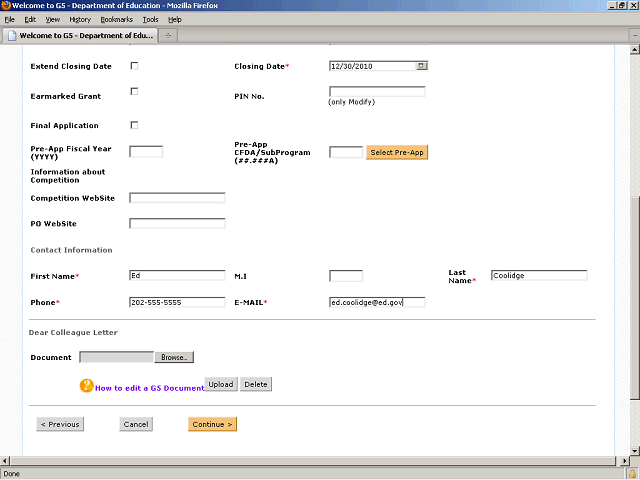
Task: Proceed with the Continue button
Action: click(x=212, y=424)
